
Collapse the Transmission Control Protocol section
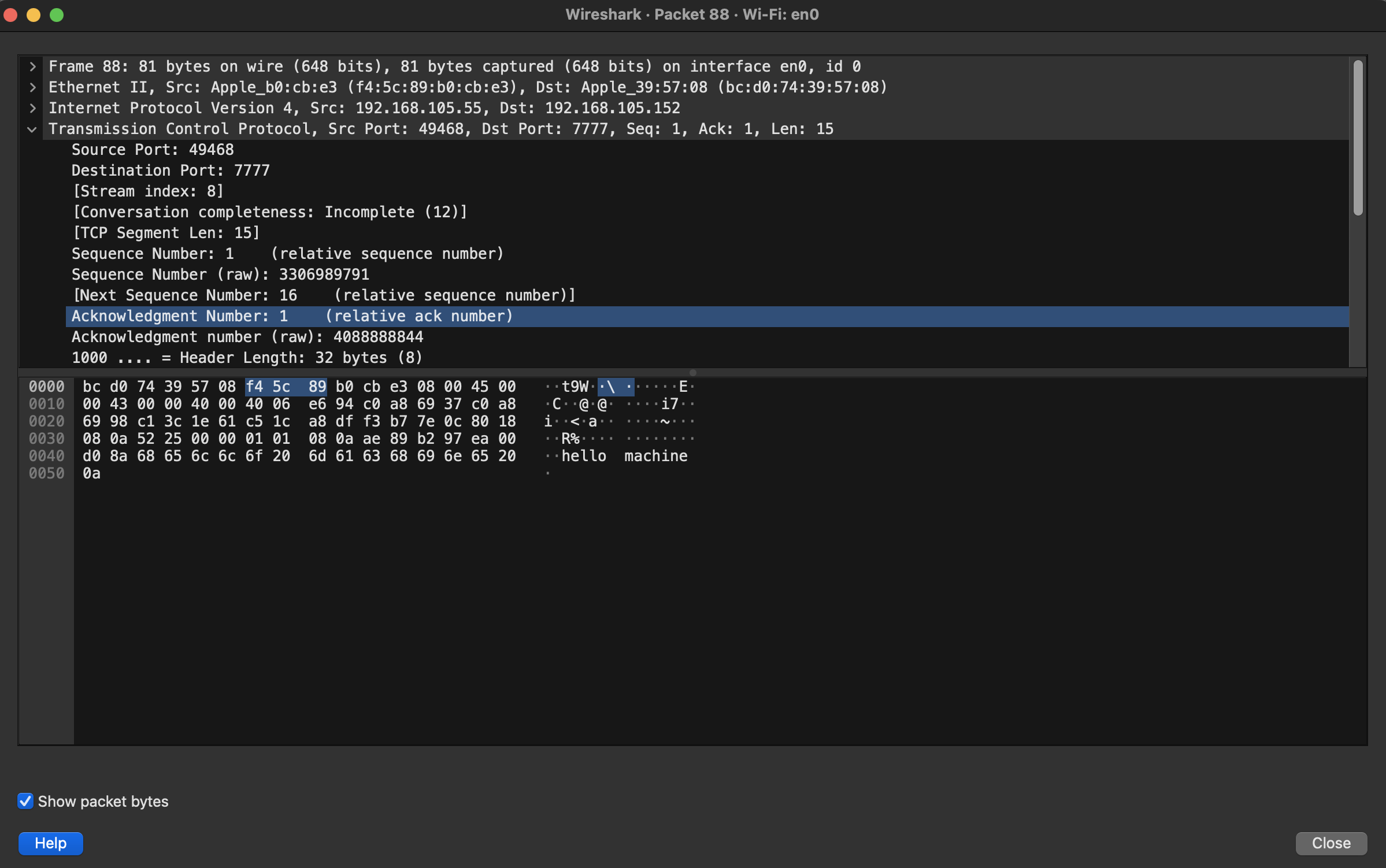pos(33,129)
